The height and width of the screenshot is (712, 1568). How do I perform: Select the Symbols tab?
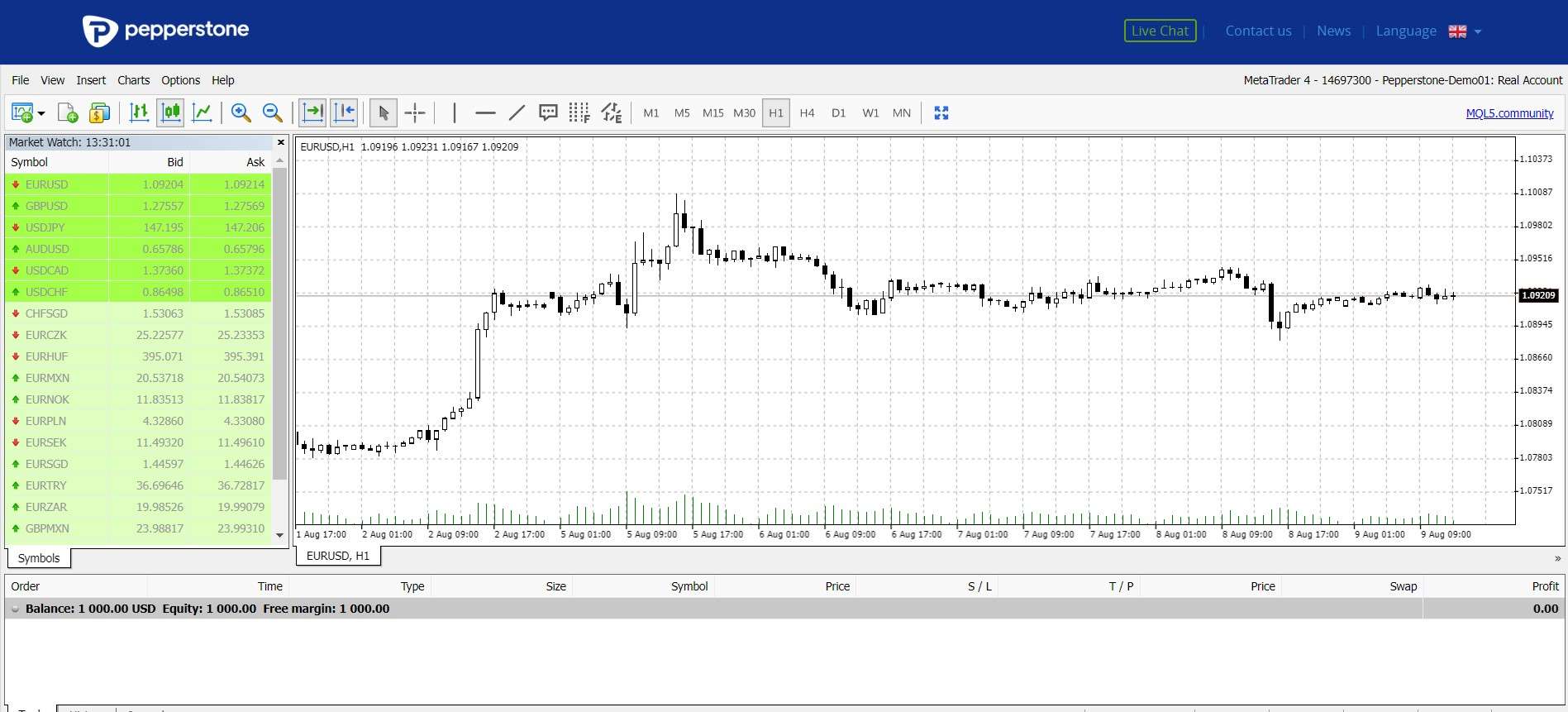39,558
